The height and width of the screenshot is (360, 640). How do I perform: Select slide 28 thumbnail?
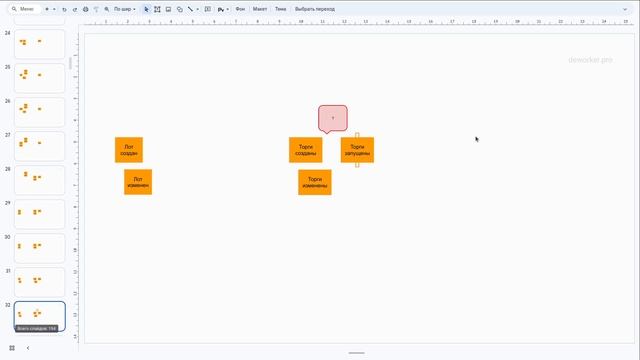pyautogui.click(x=40, y=180)
